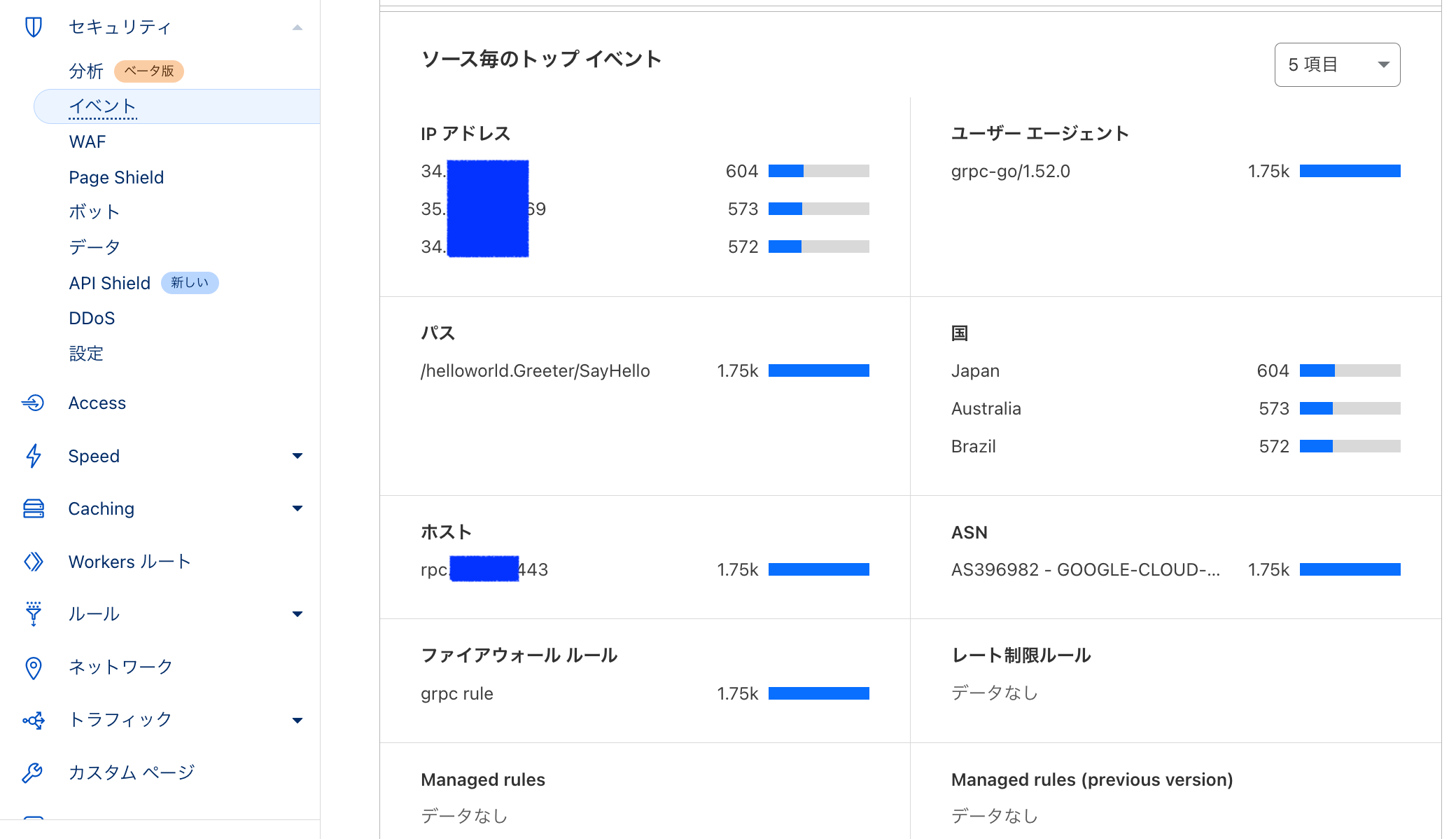Select the トラフィック traffic icon
Image resolution: width=1456 pixels, height=839 pixels.
coord(33,720)
